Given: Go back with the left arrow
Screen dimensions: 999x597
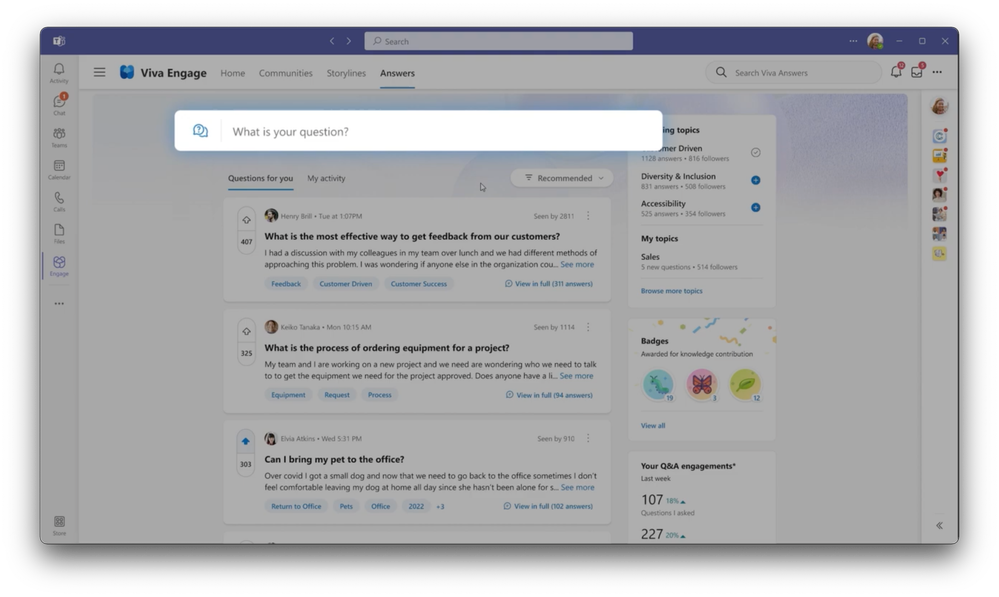Looking at the screenshot, I should point(331,41).
